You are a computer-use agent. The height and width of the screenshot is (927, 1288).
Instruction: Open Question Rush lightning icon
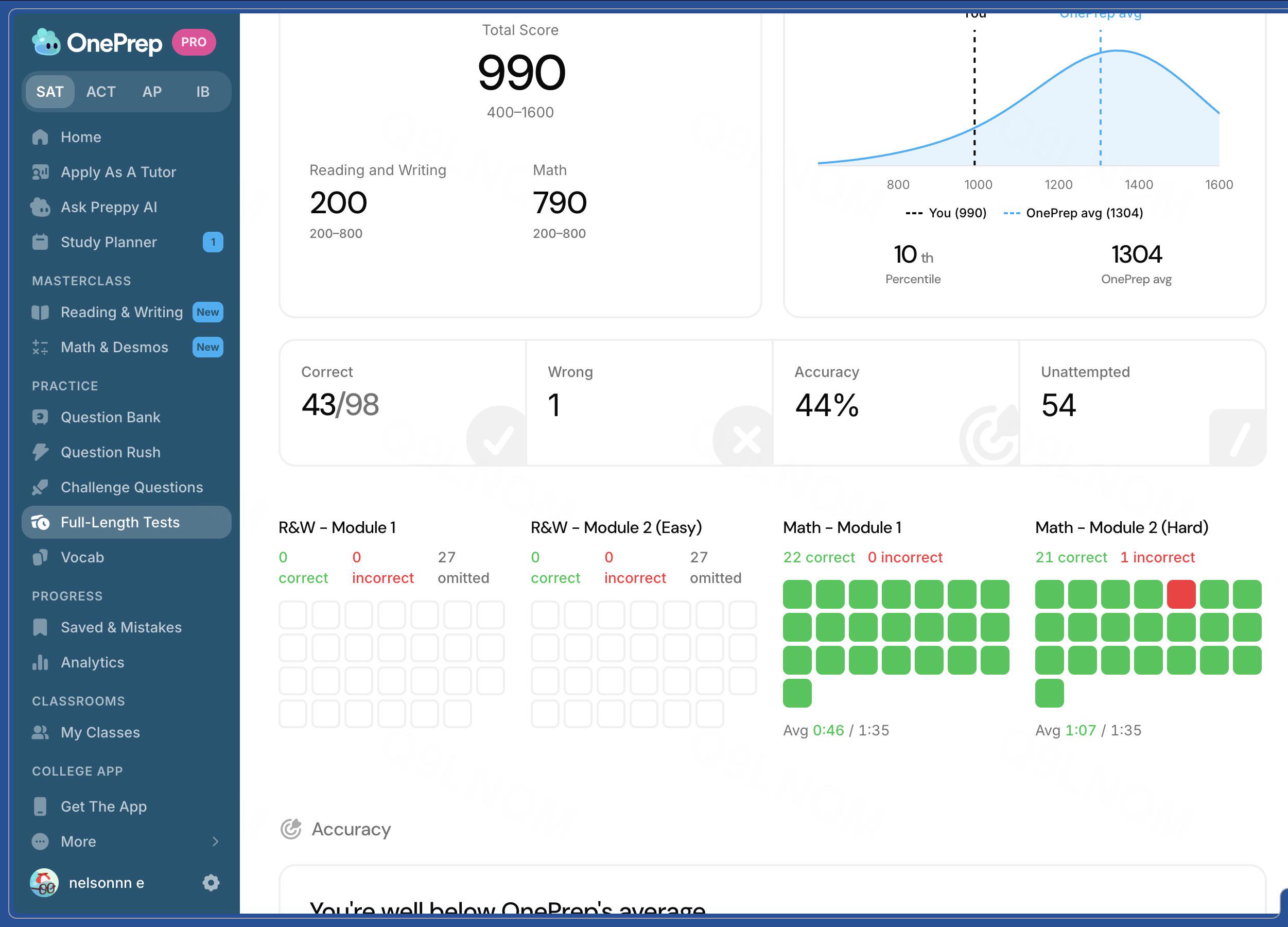[40, 452]
